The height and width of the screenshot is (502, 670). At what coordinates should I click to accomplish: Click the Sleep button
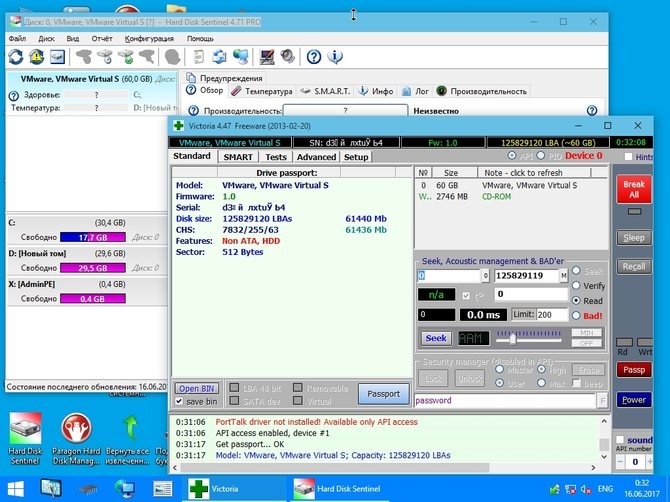click(634, 238)
